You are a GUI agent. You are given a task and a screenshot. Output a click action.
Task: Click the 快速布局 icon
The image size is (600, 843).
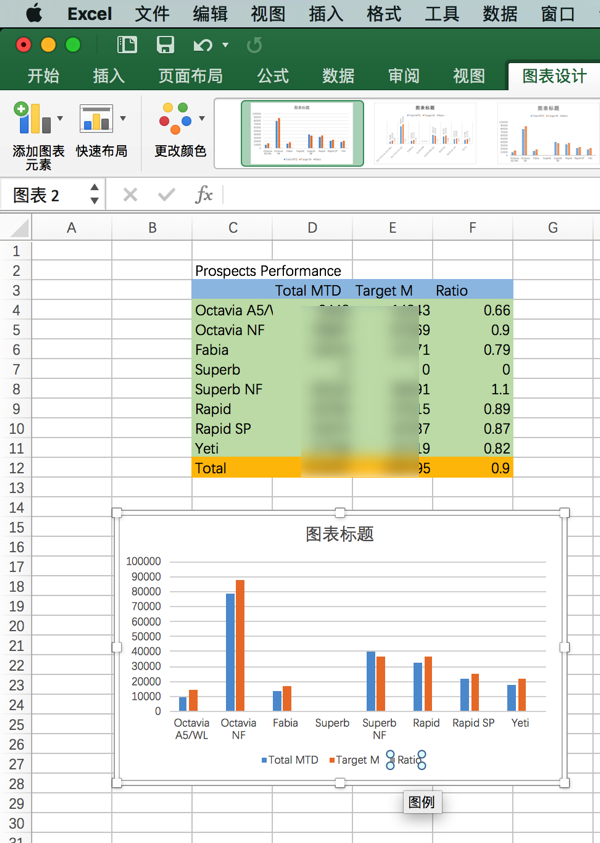pyautogui.click(x=96, y=118)
